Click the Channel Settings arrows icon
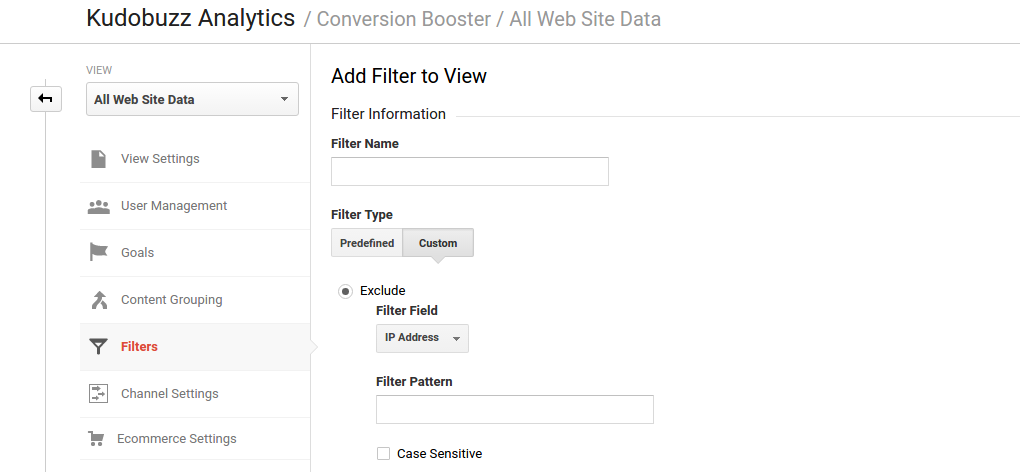Screen dimensions: 1020x472 point(98,393)
